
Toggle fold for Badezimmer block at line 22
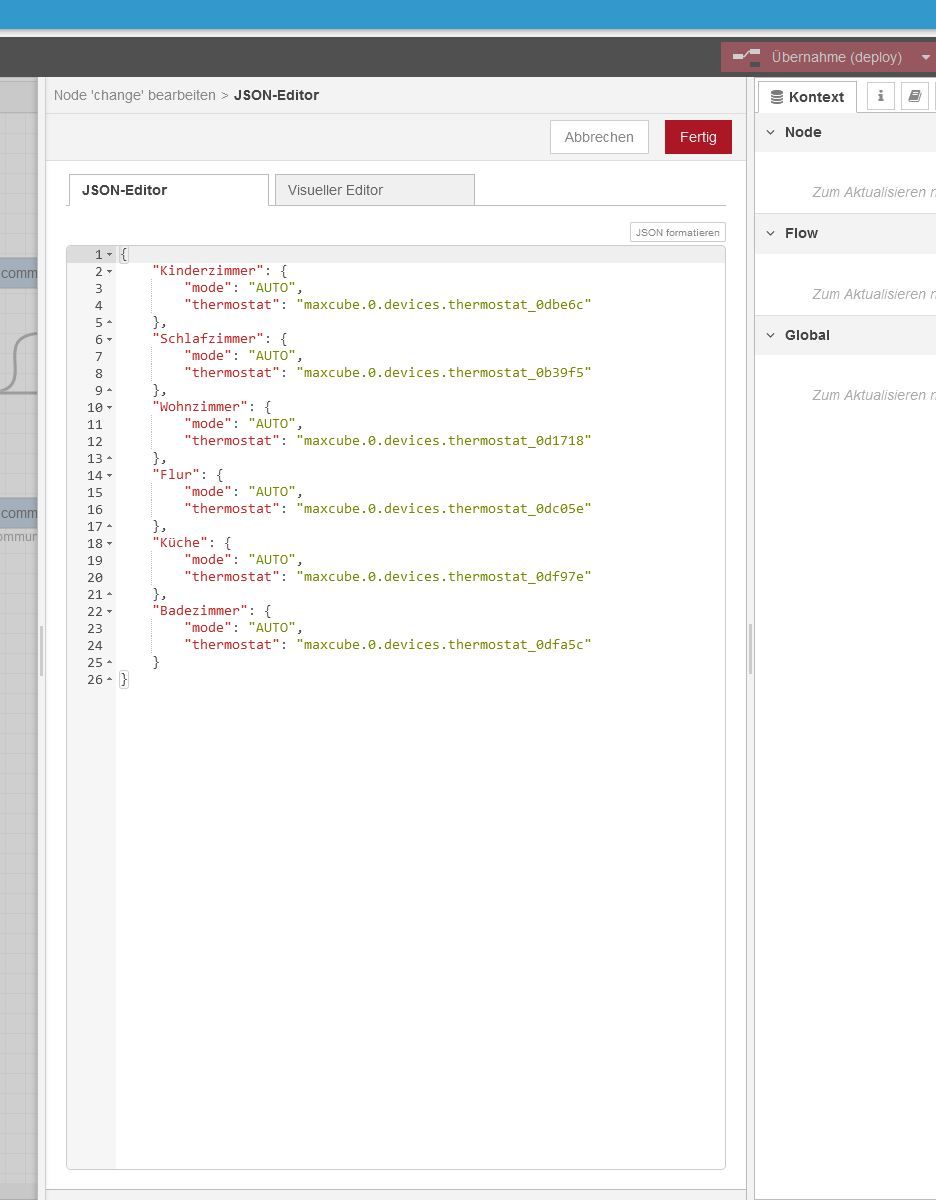click(110, 612)
